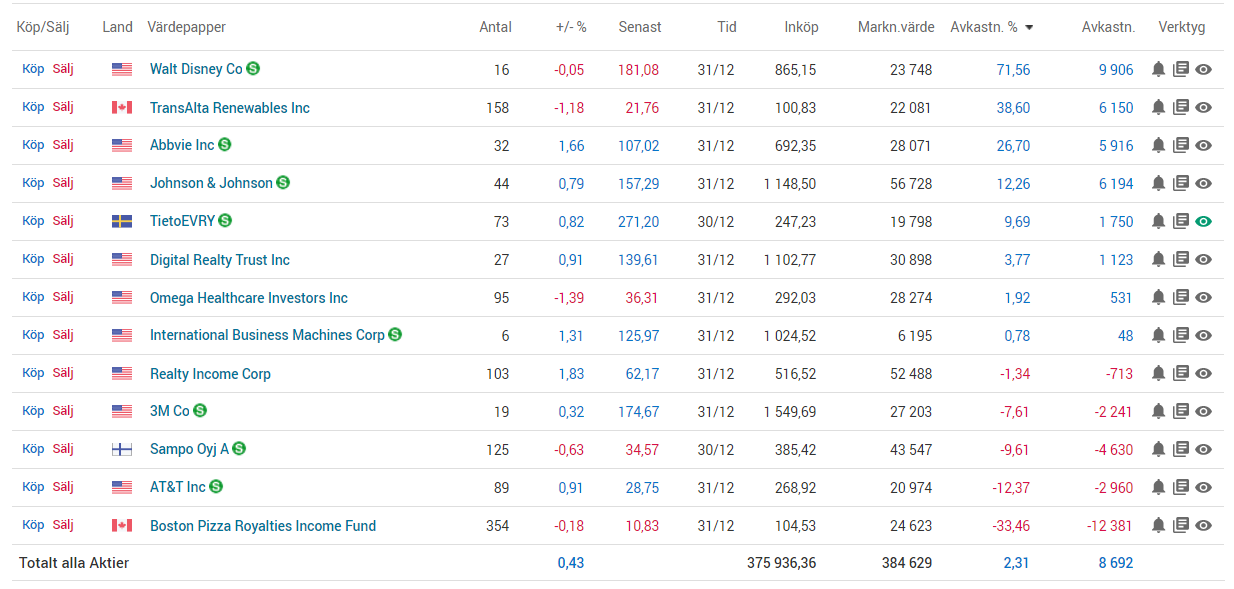Toggle eye icon for Sampo Oyj A

click(1204, 449)
